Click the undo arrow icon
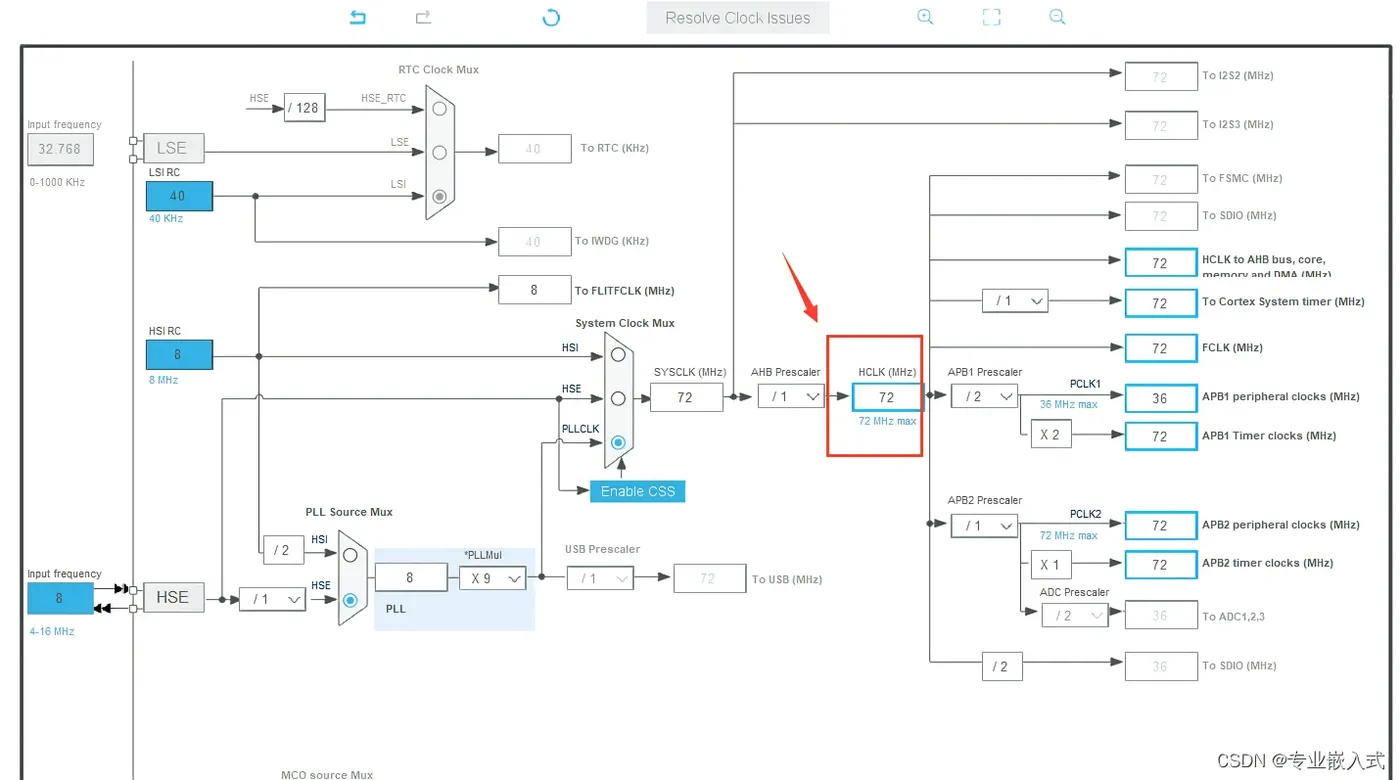Viewport: 1400px width, 780px height. (358, 17)
